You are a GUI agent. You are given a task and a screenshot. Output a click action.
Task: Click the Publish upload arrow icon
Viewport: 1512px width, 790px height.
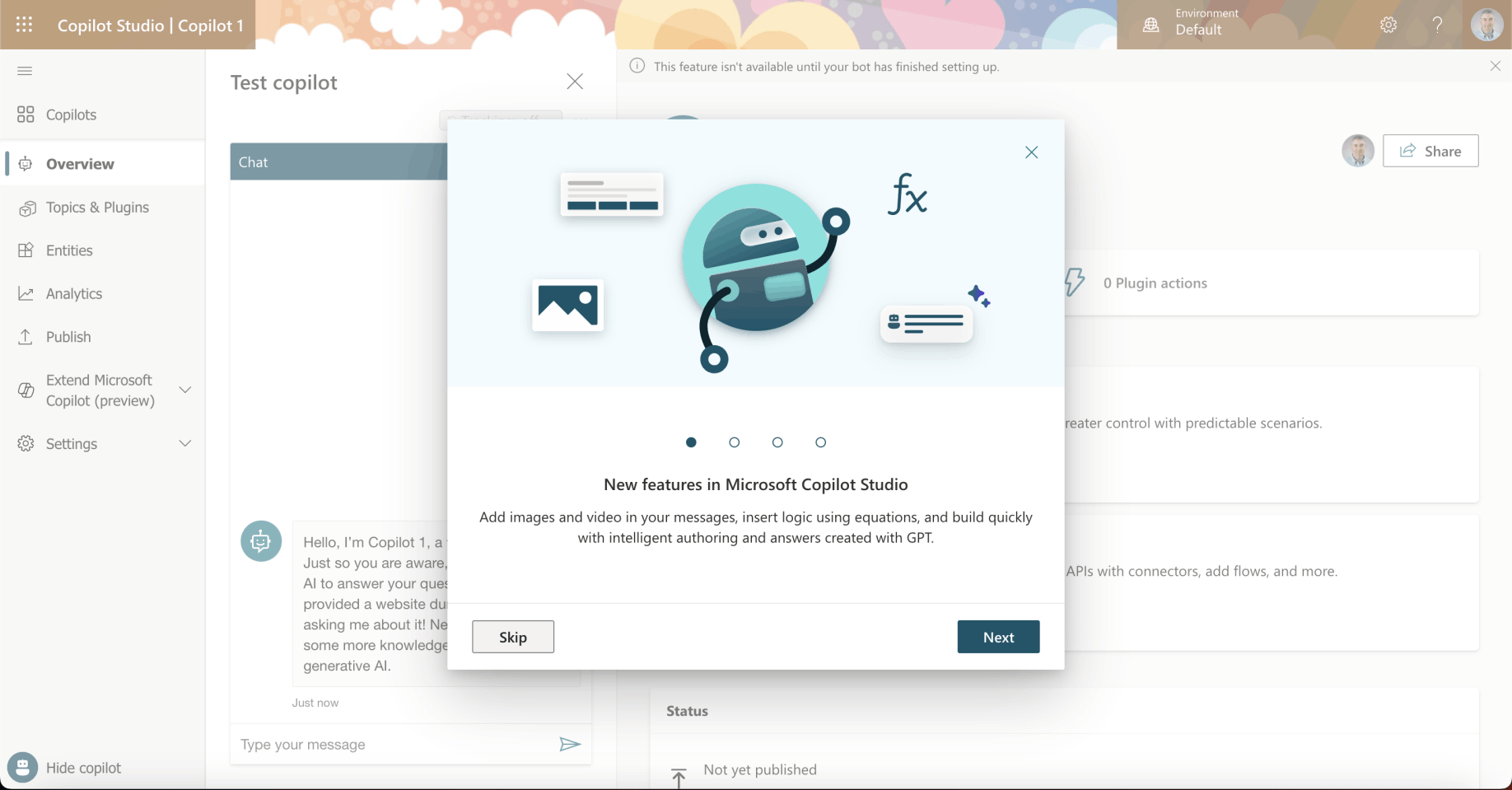coord(26,337)
